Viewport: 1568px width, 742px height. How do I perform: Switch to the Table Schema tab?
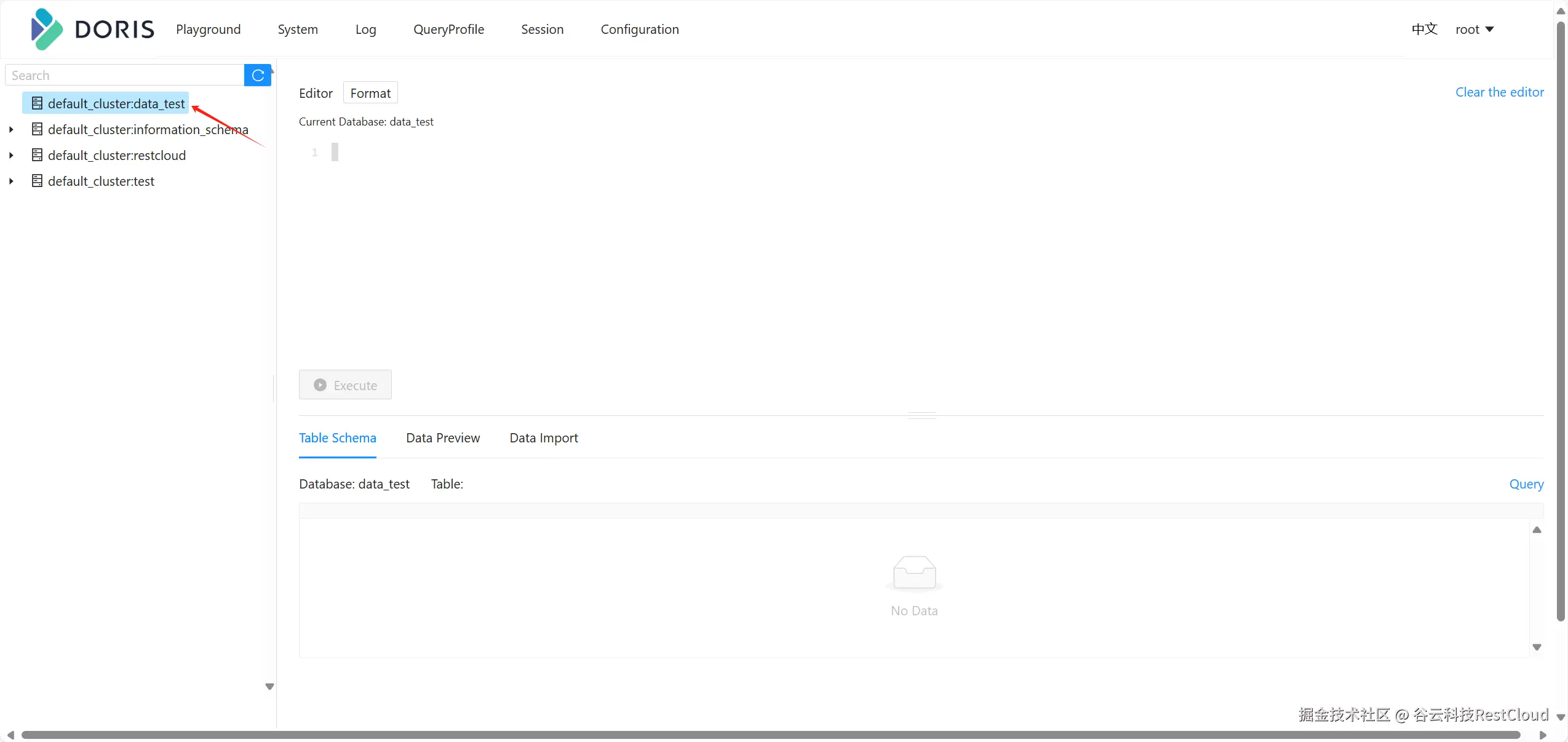click(x=337, y=438)
